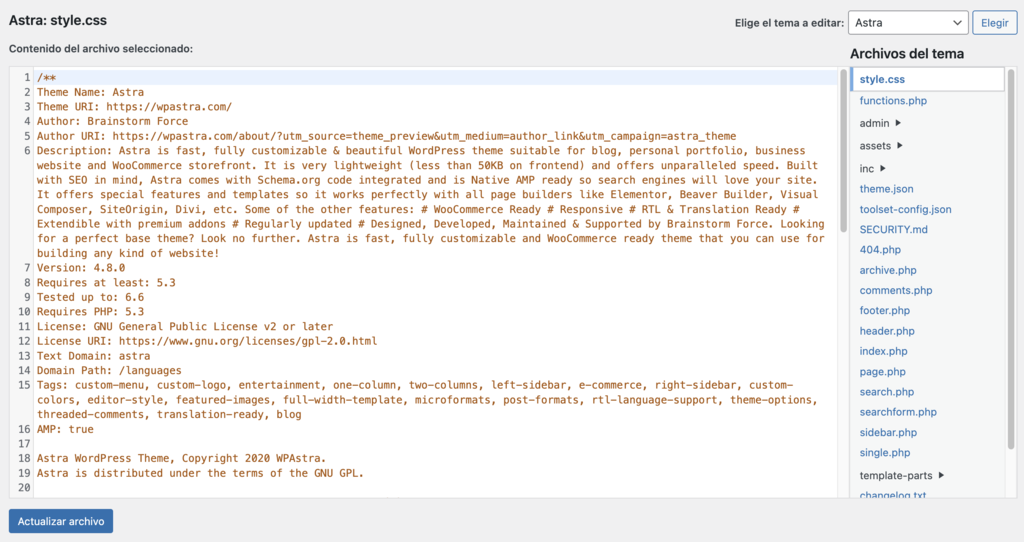
Task: Click the Elegir button
Action: pos(995,23)
